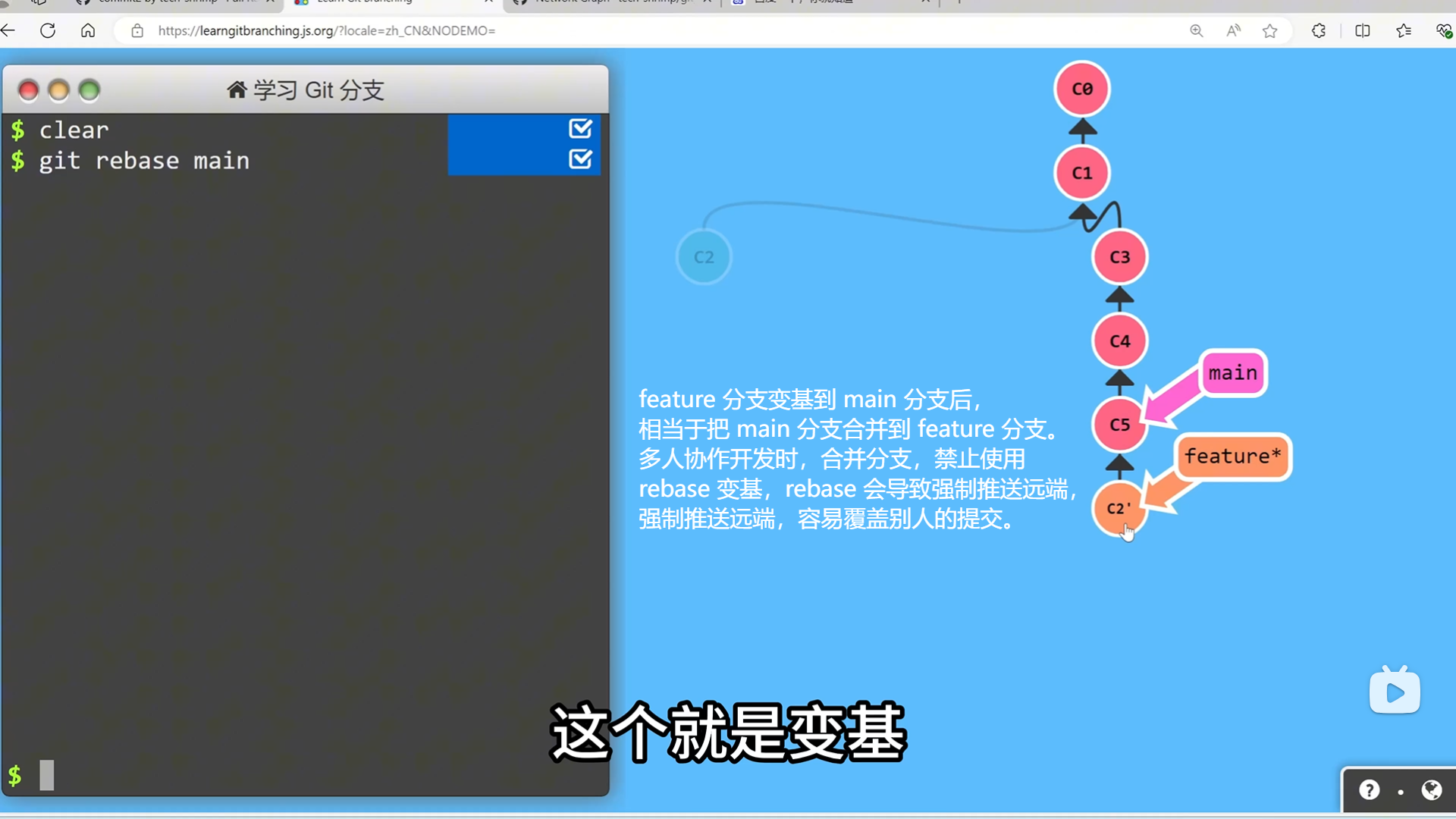This screenshot has width=1456, height=819.
Task: Open browser extensions puzzle icon
Action: point(1319,30)
